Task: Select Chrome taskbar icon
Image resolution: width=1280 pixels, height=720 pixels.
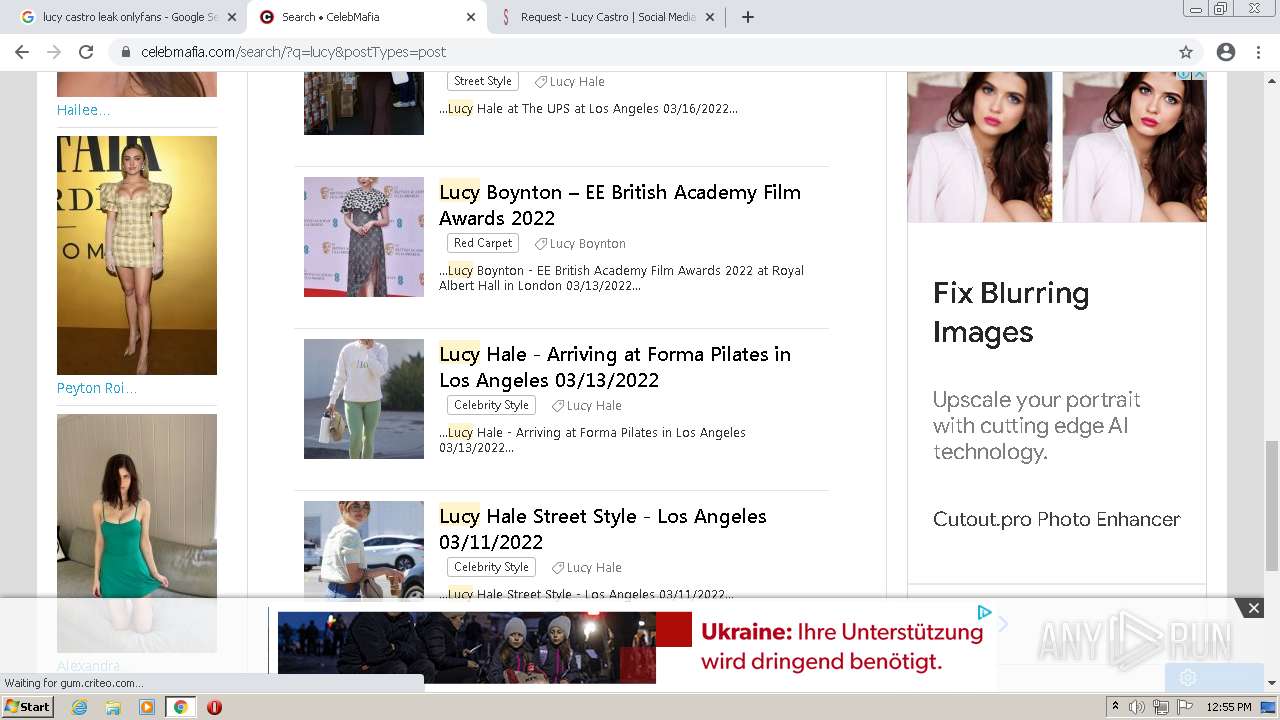Action: [x=180, y=707]
